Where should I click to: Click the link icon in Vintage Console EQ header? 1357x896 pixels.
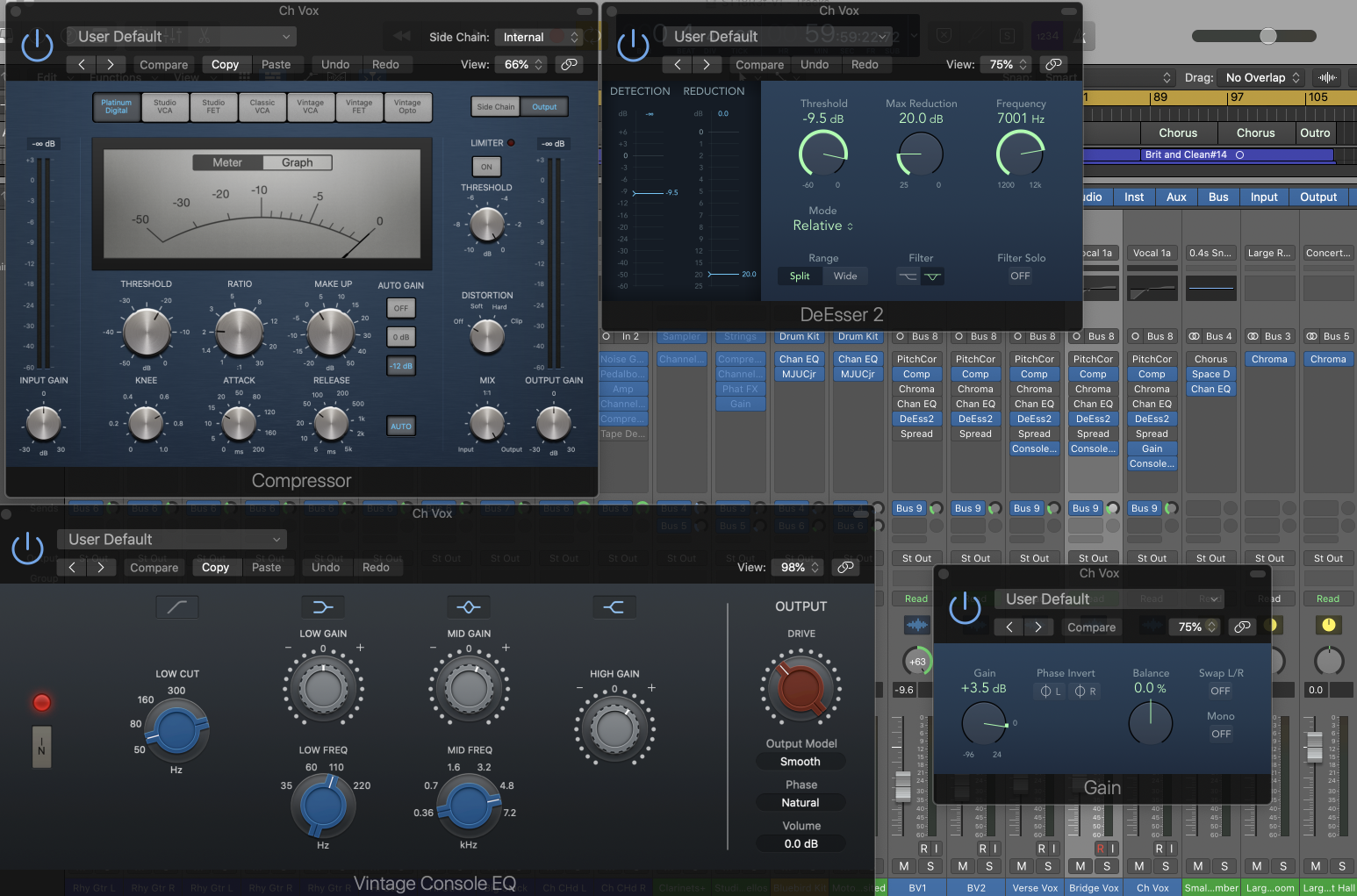point(845,567)
